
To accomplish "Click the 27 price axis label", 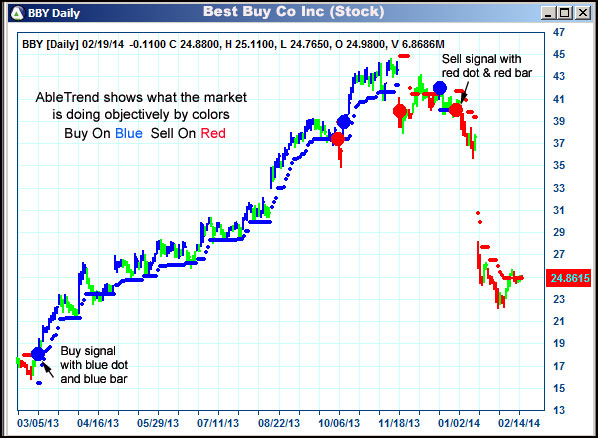I will point(559,254).
